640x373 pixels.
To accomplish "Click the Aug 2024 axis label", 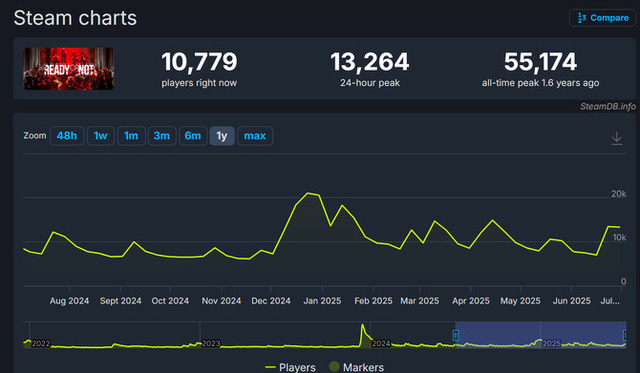I will tap(69, 301).
